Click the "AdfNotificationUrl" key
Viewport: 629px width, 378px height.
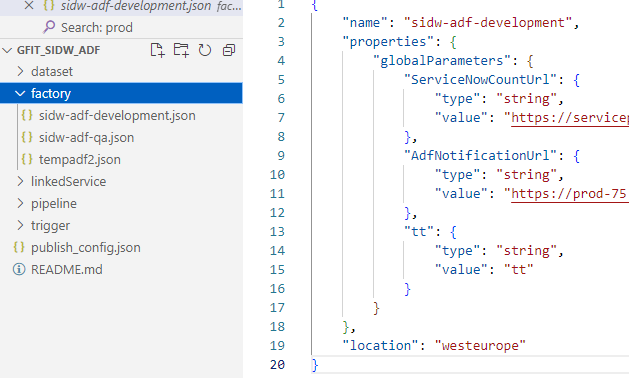[481, 156]
